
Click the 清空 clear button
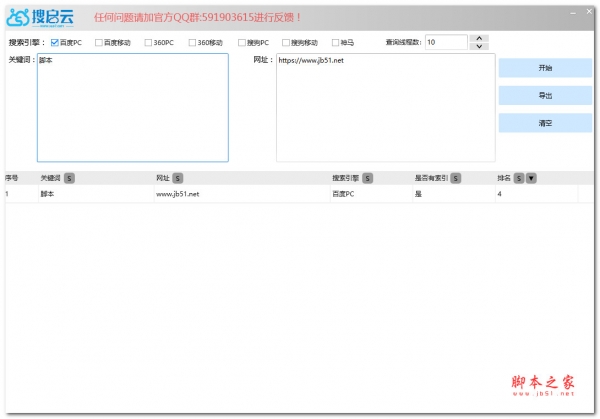tap(545, 123)
